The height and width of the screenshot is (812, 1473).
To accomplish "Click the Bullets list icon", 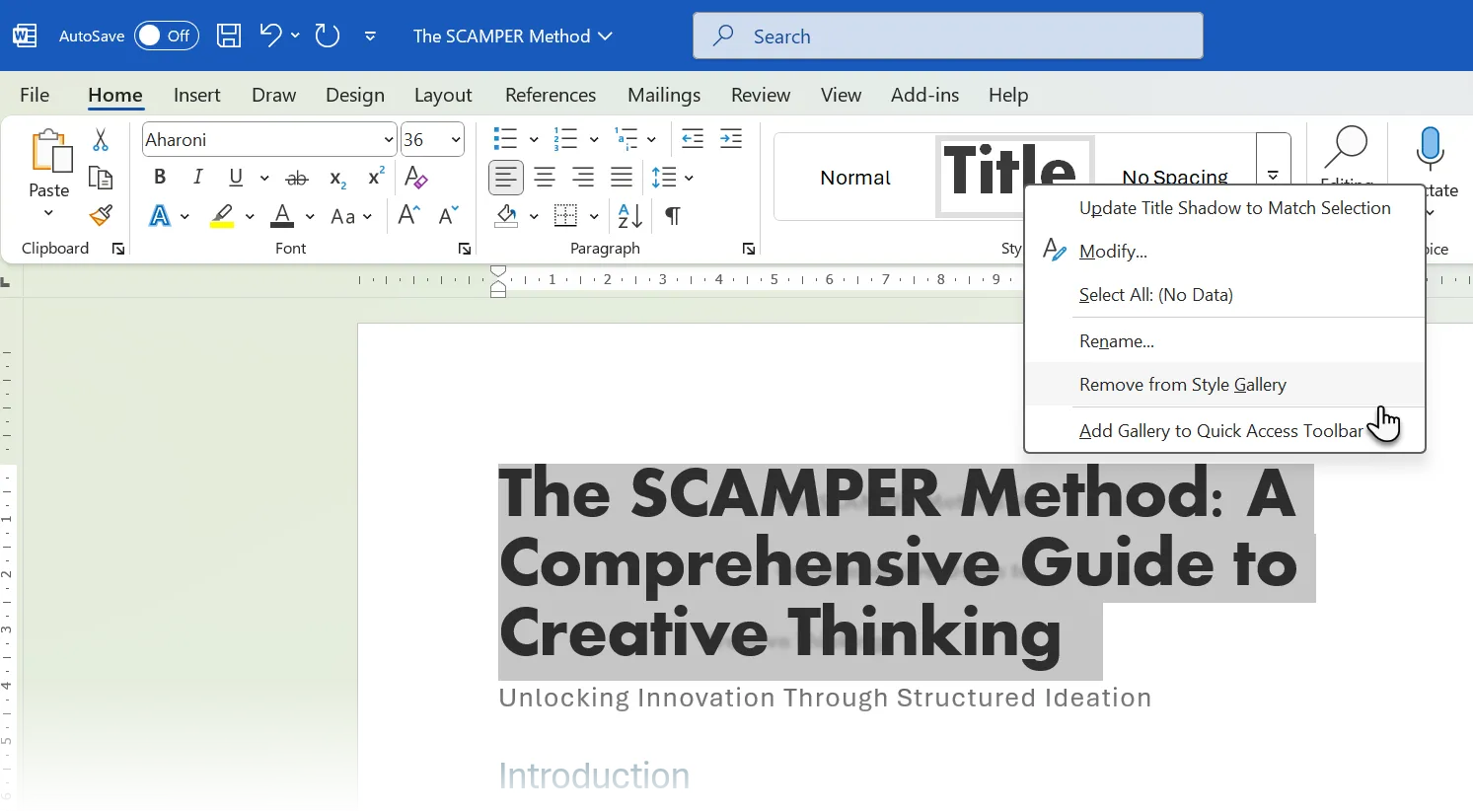I will [505, 139].
